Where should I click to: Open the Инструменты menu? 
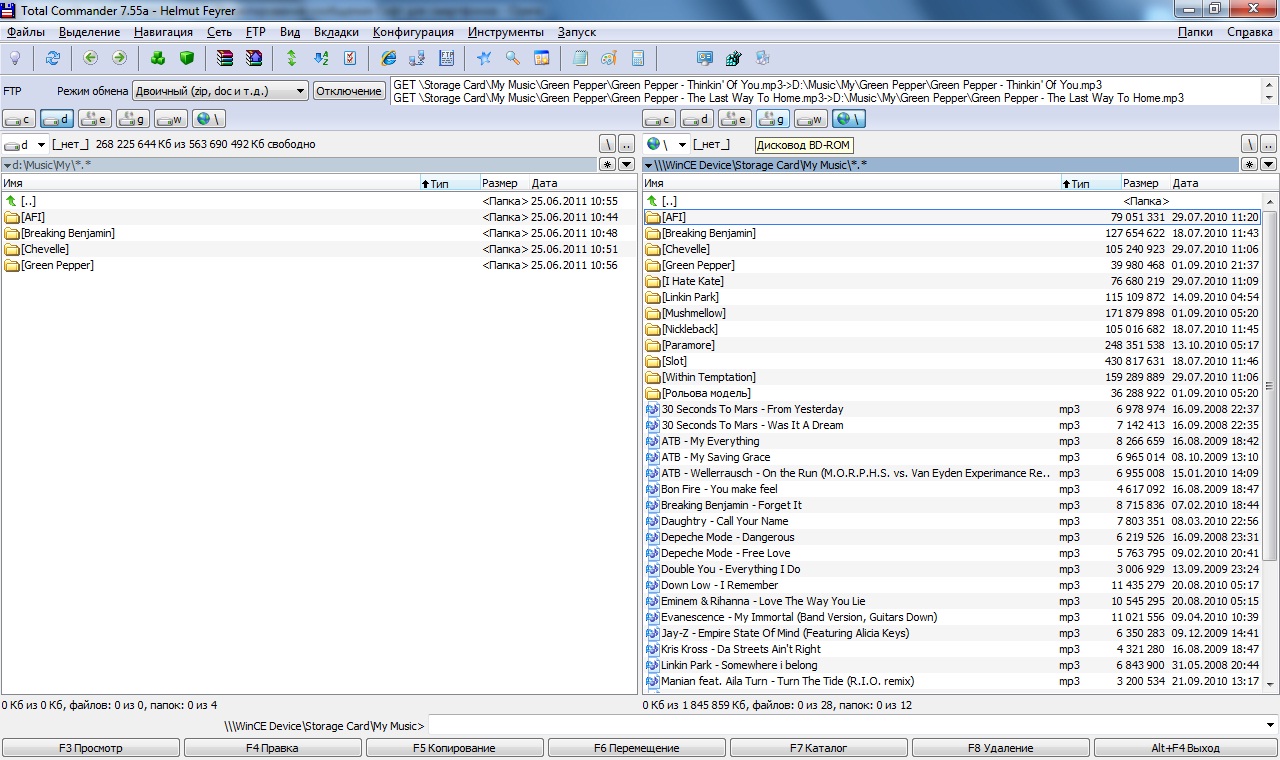(x=506, y=32)
